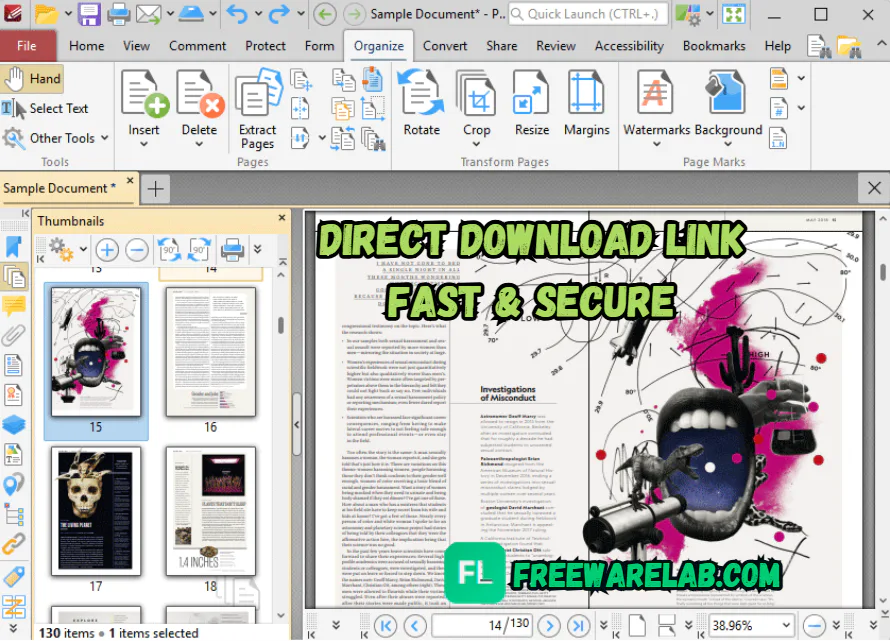This screenshot has width=890, height=641.
Task: Zoom out thumbnails with minus icon
Action: (137, 250)
